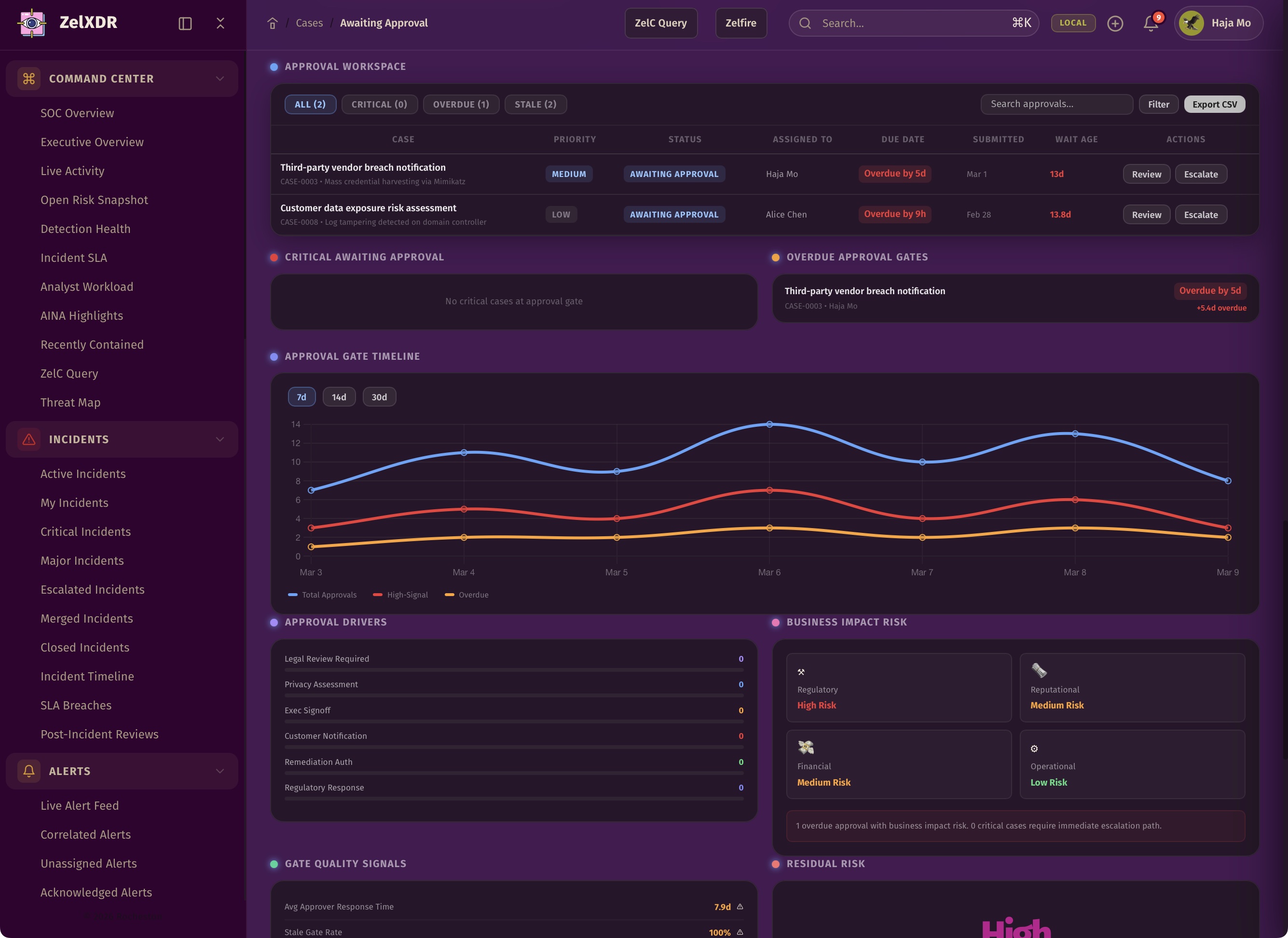Toggle the sidebar panel layout icon
Viewport: 1288px width, 938px height.
point(185,23)
